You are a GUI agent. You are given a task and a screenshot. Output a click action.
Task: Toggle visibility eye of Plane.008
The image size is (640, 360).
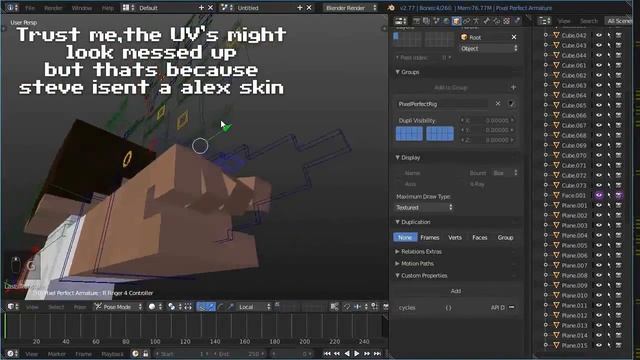pyautogui.click(x=599, y=275)
